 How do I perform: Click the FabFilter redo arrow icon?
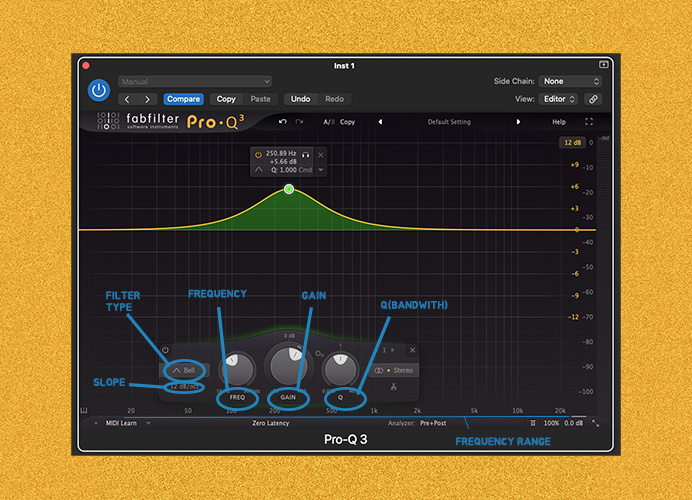(299, 122)
